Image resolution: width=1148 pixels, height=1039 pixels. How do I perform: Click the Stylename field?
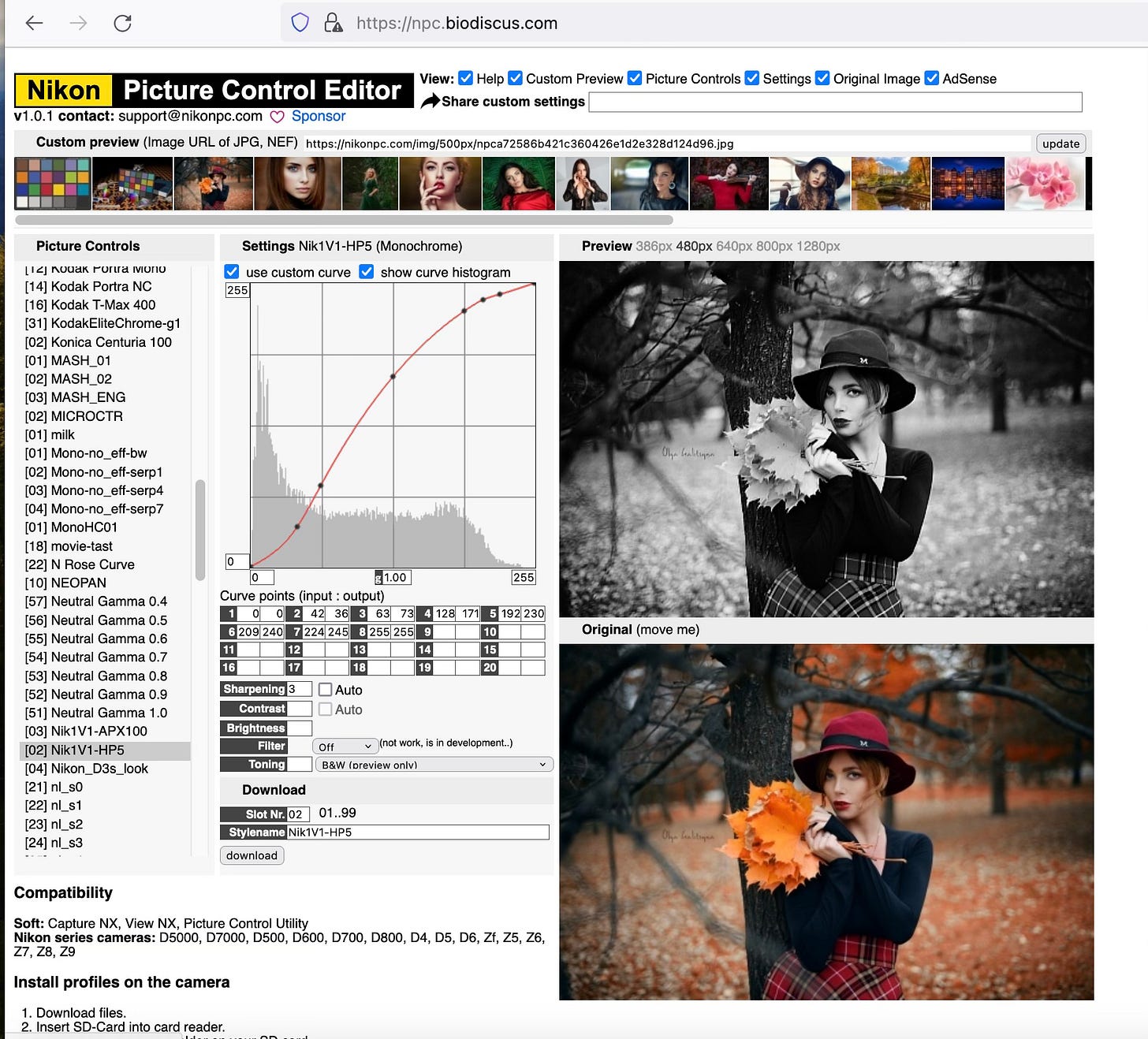click(418, 832)
